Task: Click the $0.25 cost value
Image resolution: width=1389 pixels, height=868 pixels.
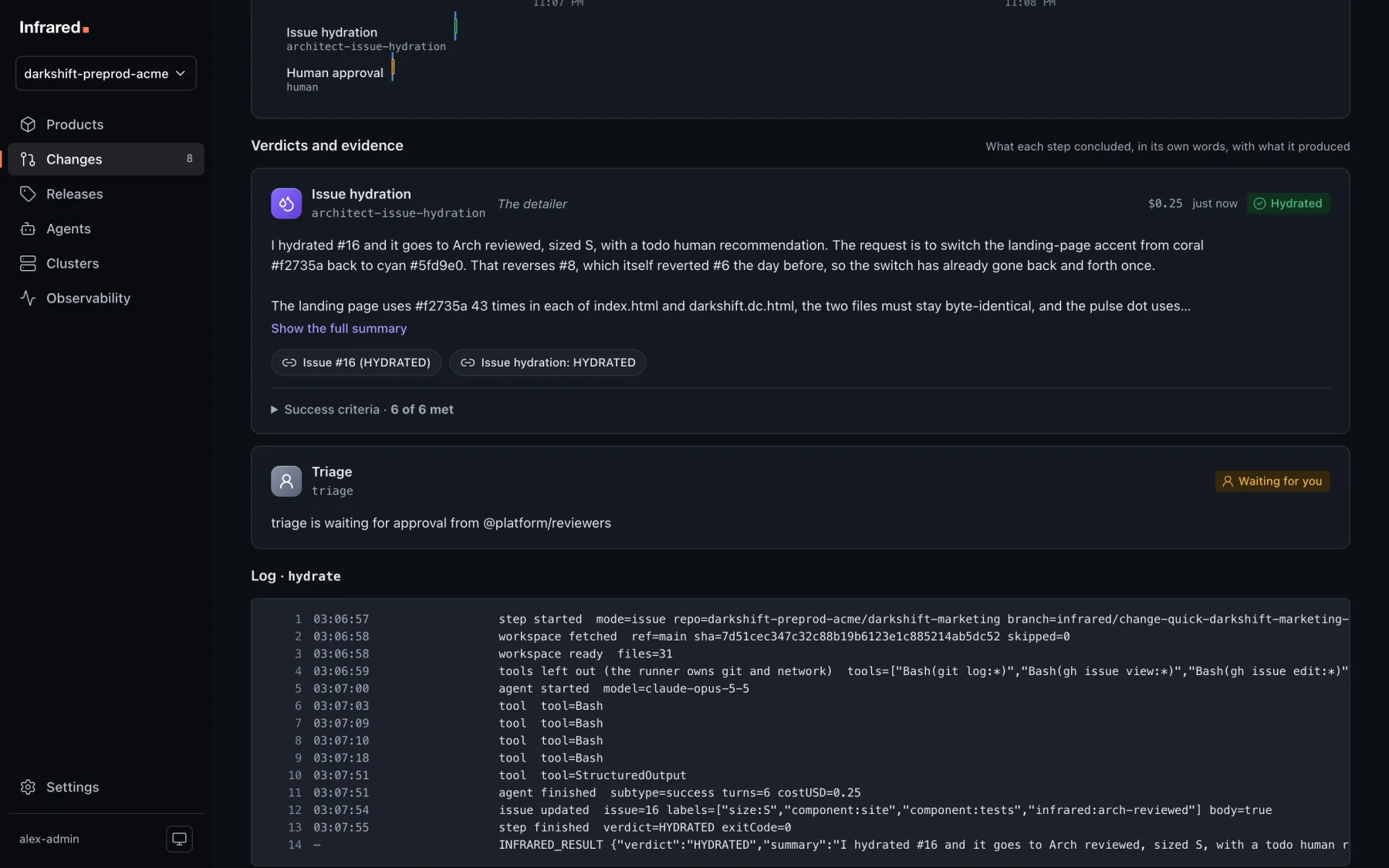Action: (1165, 204)
